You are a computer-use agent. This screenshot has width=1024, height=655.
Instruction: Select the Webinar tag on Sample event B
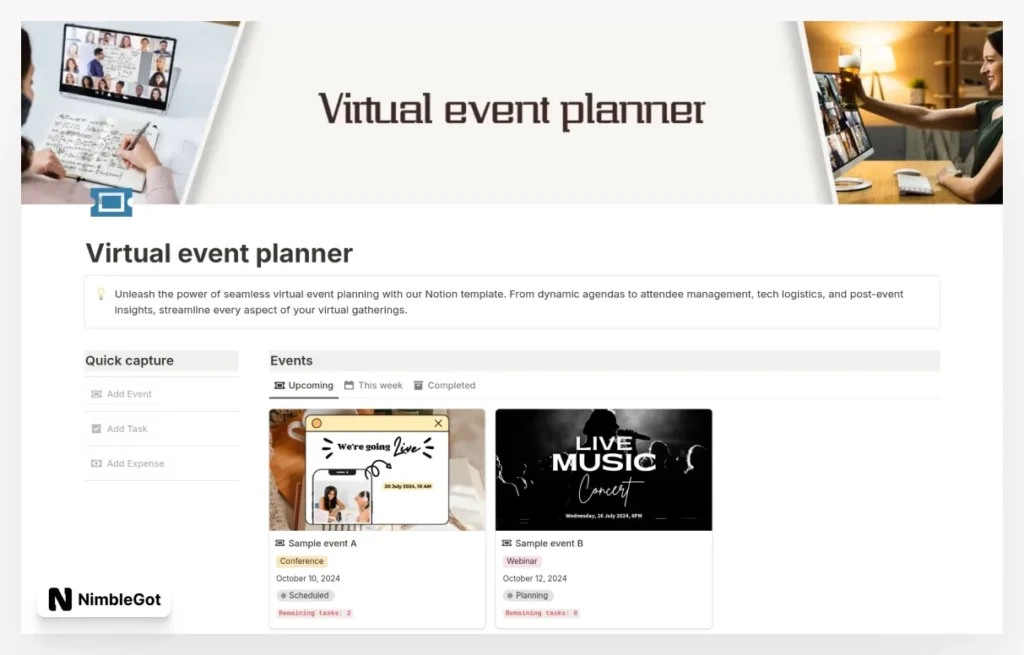pyautogui.click(x=522, y=561)
